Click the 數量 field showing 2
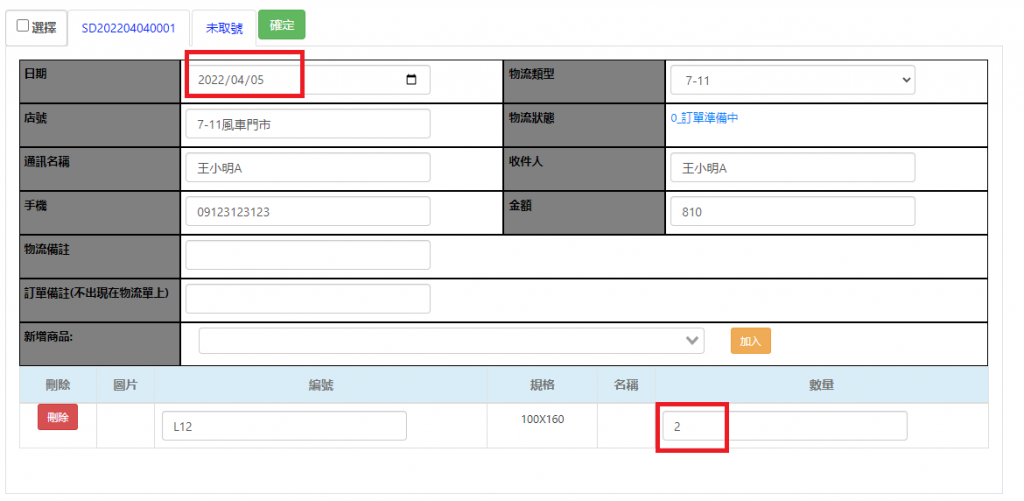Viewport: 1024px width, 501px height. pyautogui.click(x=784, y=426)
